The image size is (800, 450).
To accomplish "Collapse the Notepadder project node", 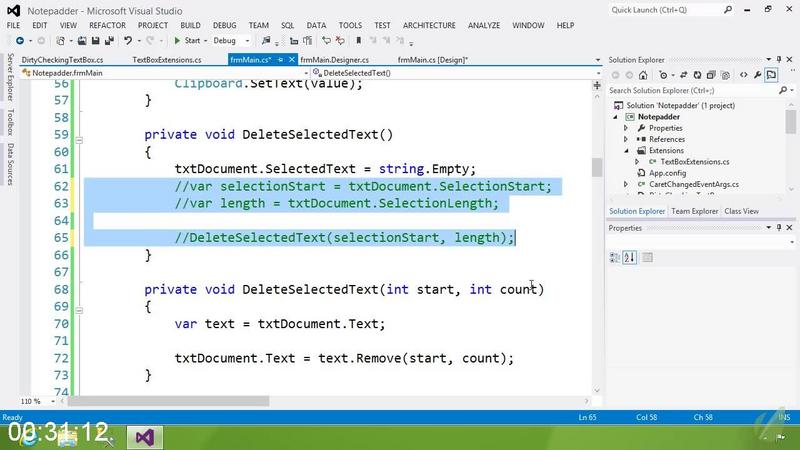I will [615, 117].
